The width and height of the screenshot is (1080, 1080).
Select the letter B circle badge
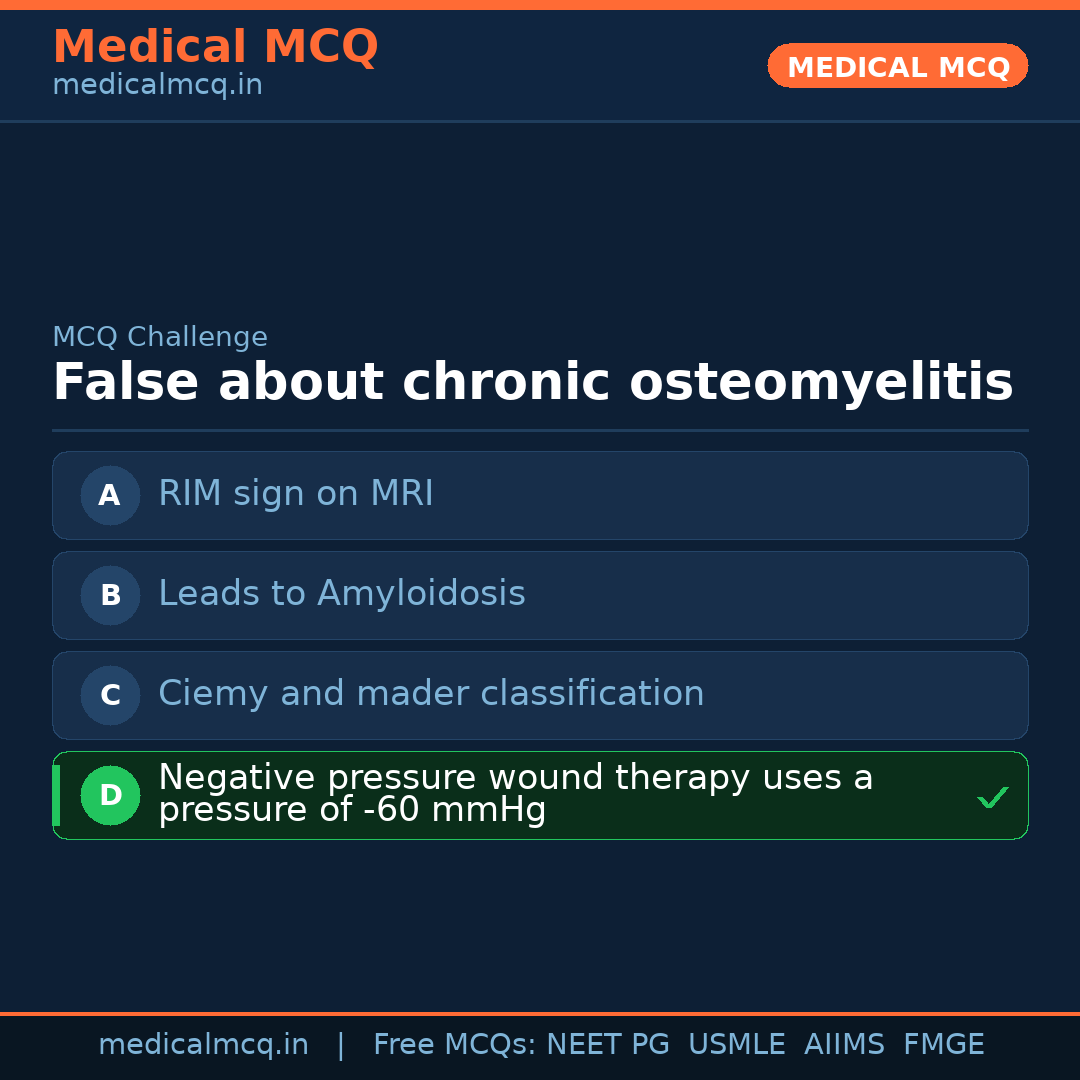tap(110, 595)
